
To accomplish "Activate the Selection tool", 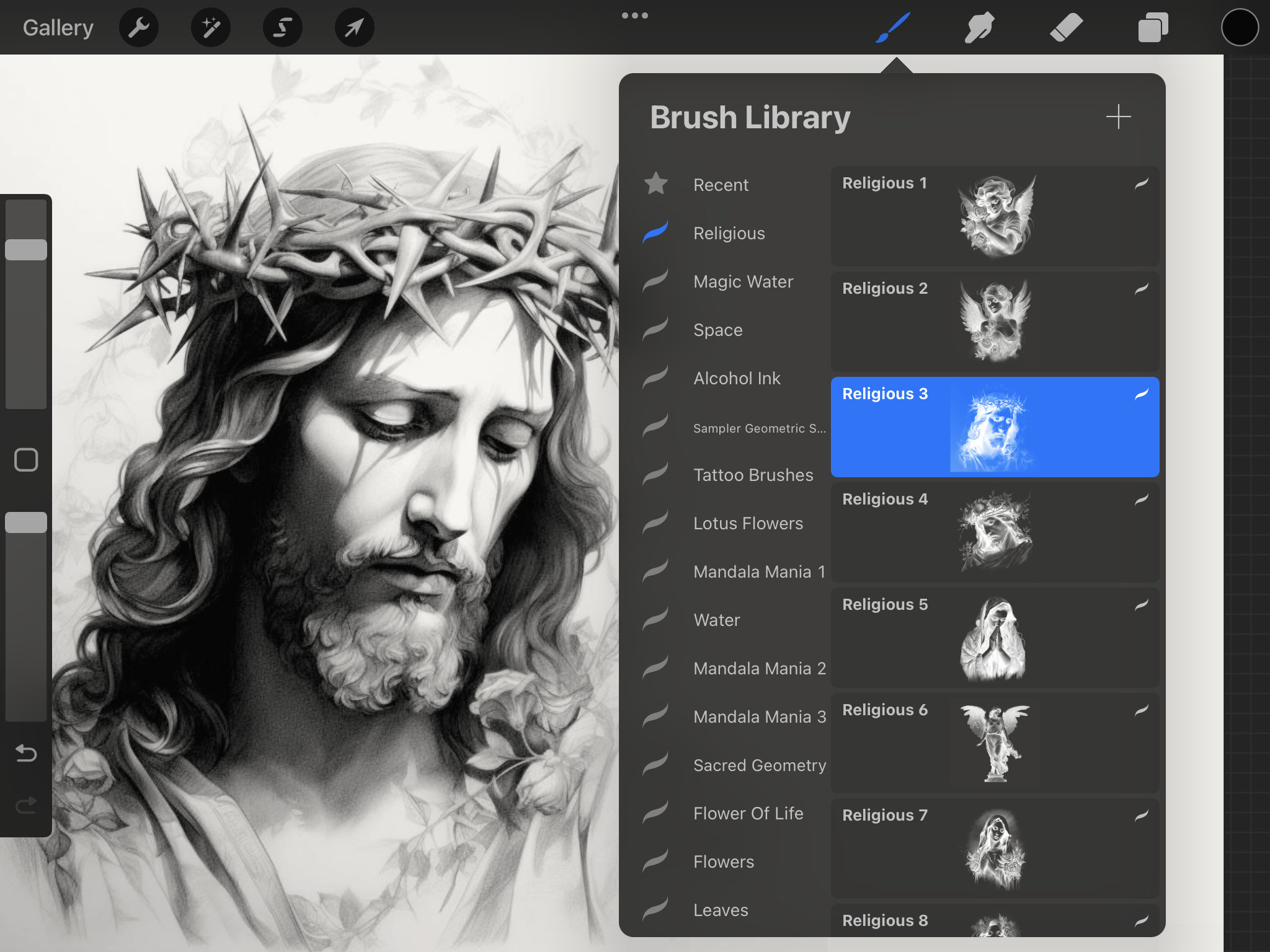I will click(283, 28).
